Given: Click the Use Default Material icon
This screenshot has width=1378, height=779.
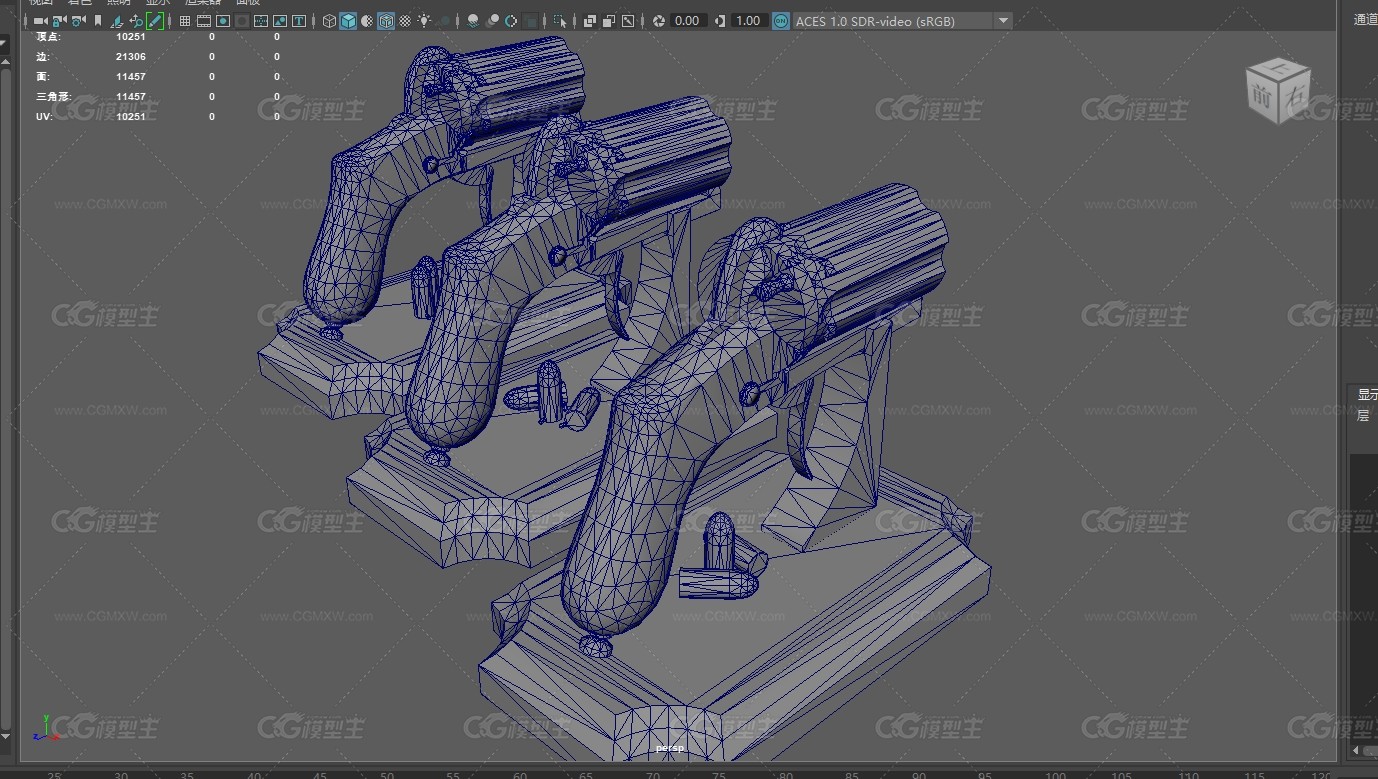Looking at the screenshot, I should pos(367,20).
